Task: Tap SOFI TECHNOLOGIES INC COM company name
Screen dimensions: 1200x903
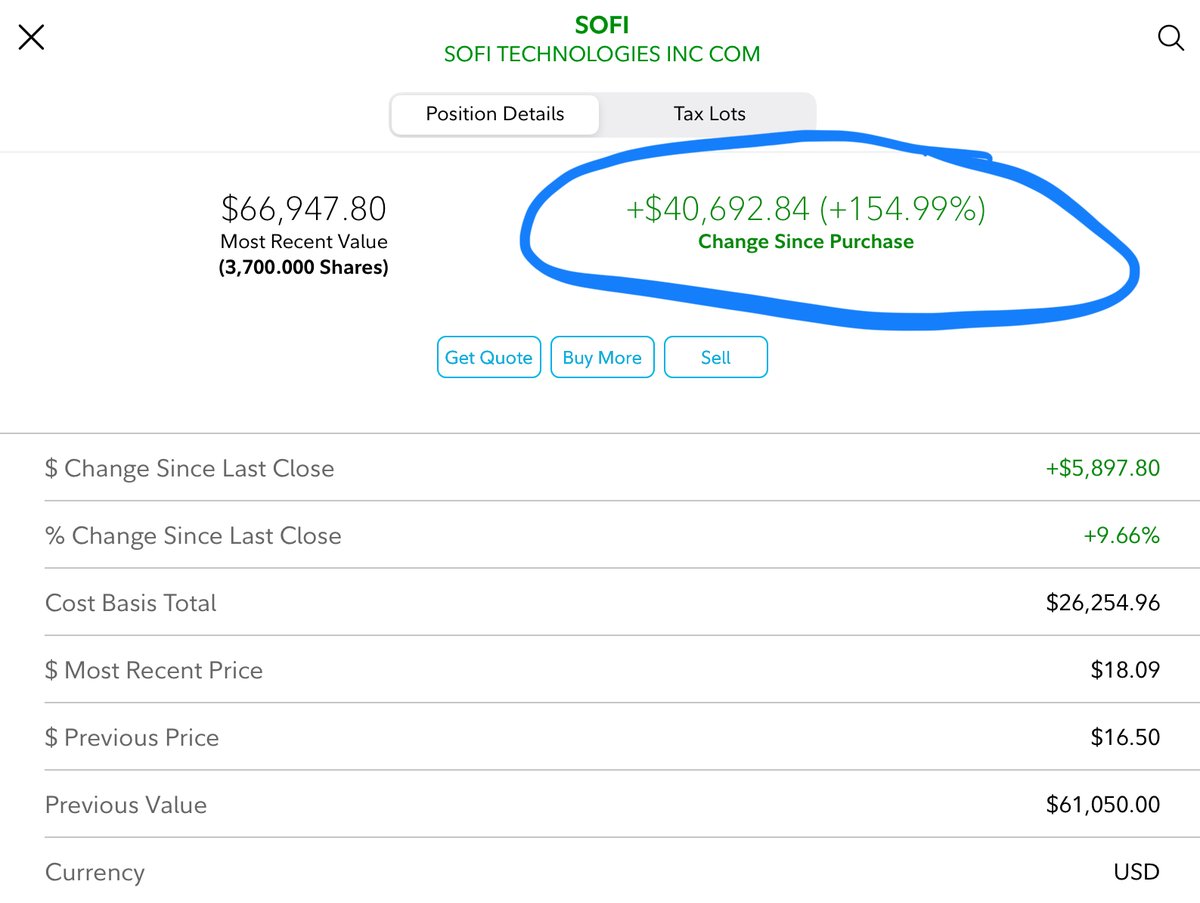Action: pyautogui.click(x=602, y=54)
